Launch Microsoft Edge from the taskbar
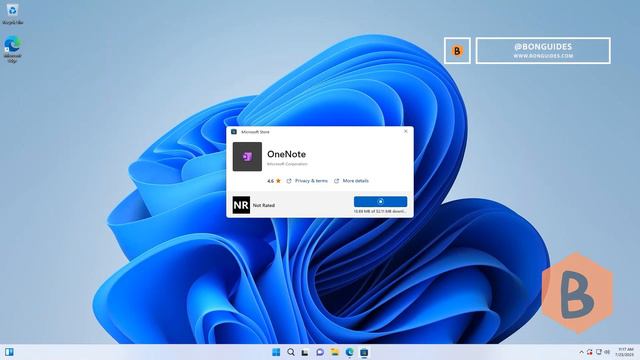Image resolution: width=640 pixels, height=360 pixels. [x=349, y=352]
